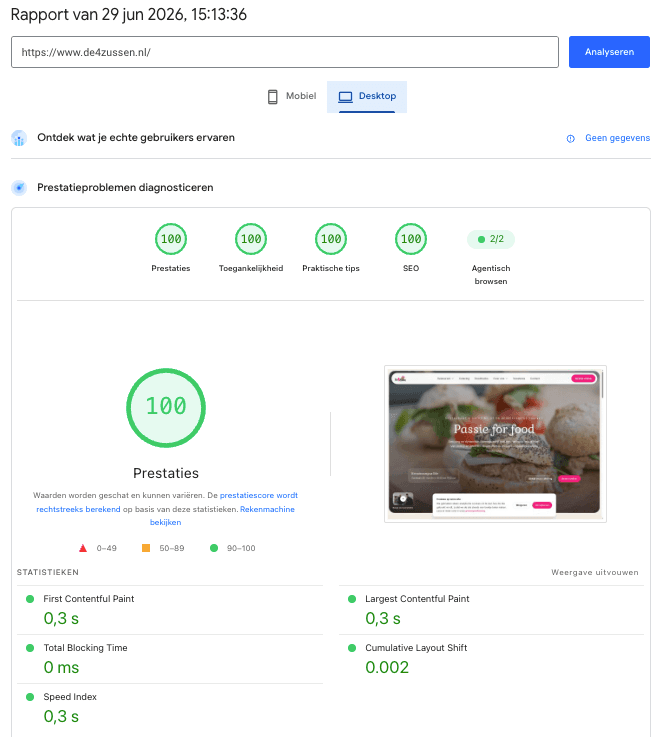661x737 pixels.
Task: Click Weergave uitvouwen to expand view
Action: point(594,572)
